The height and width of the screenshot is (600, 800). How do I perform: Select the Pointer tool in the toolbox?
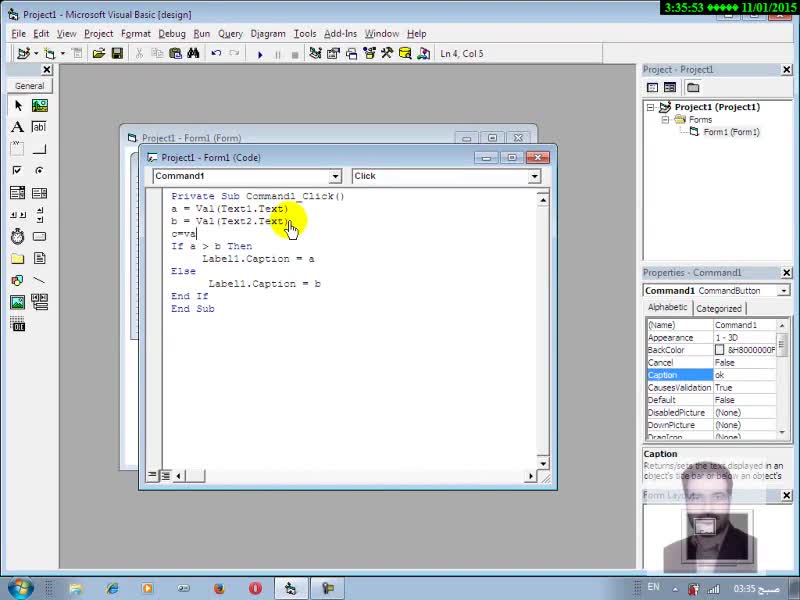click(x=18, y=106)
